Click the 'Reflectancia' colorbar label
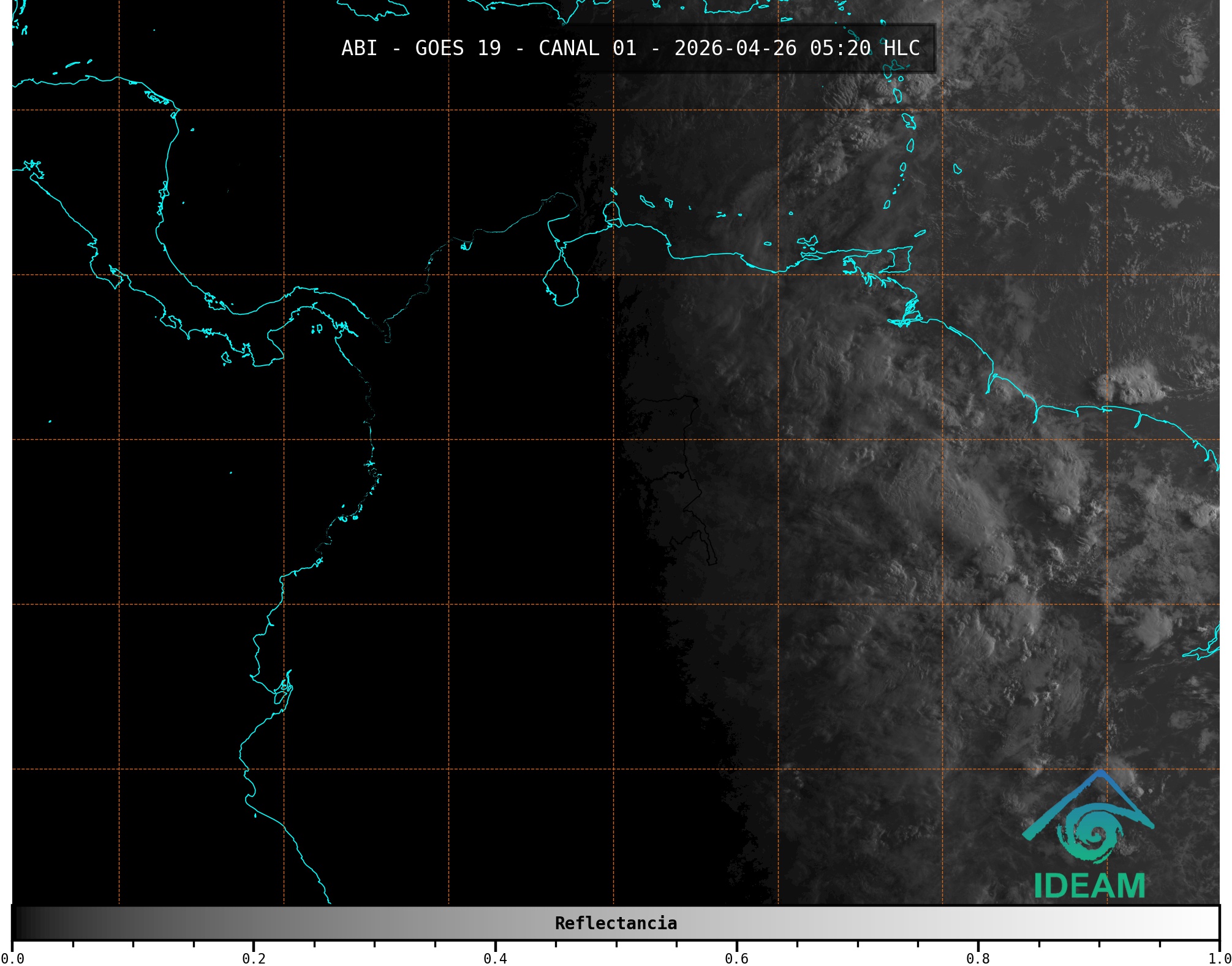The height and width of the screenshot is (966, 1232). [x=616, y=923]
